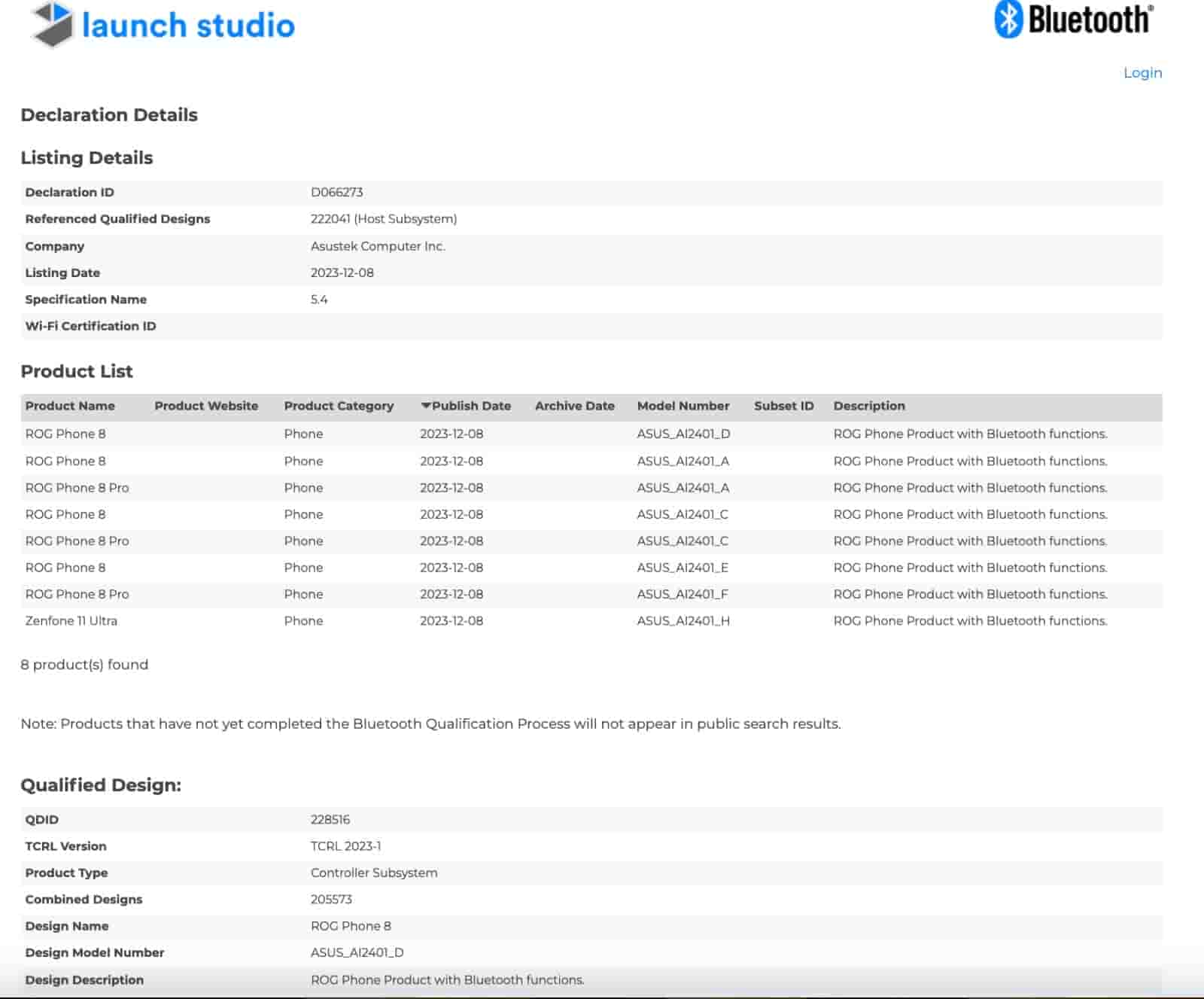Sort by Description column header
The image size is (1204, 999).
(868, 406)
